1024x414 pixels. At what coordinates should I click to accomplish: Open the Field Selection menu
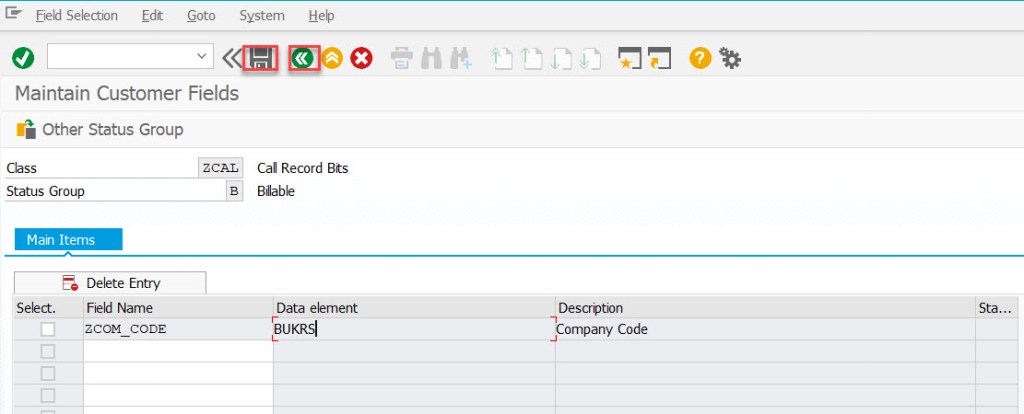[77, 16]
